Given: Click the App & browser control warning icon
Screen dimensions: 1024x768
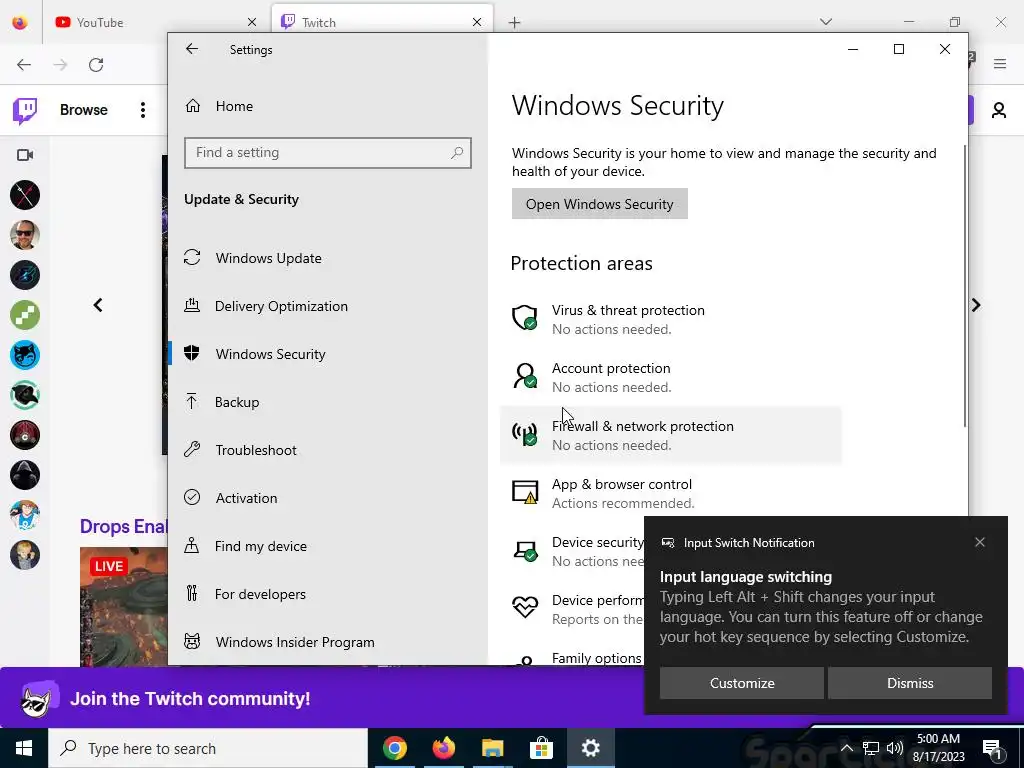Looking at the screenshot, I should tap(524, 492).
